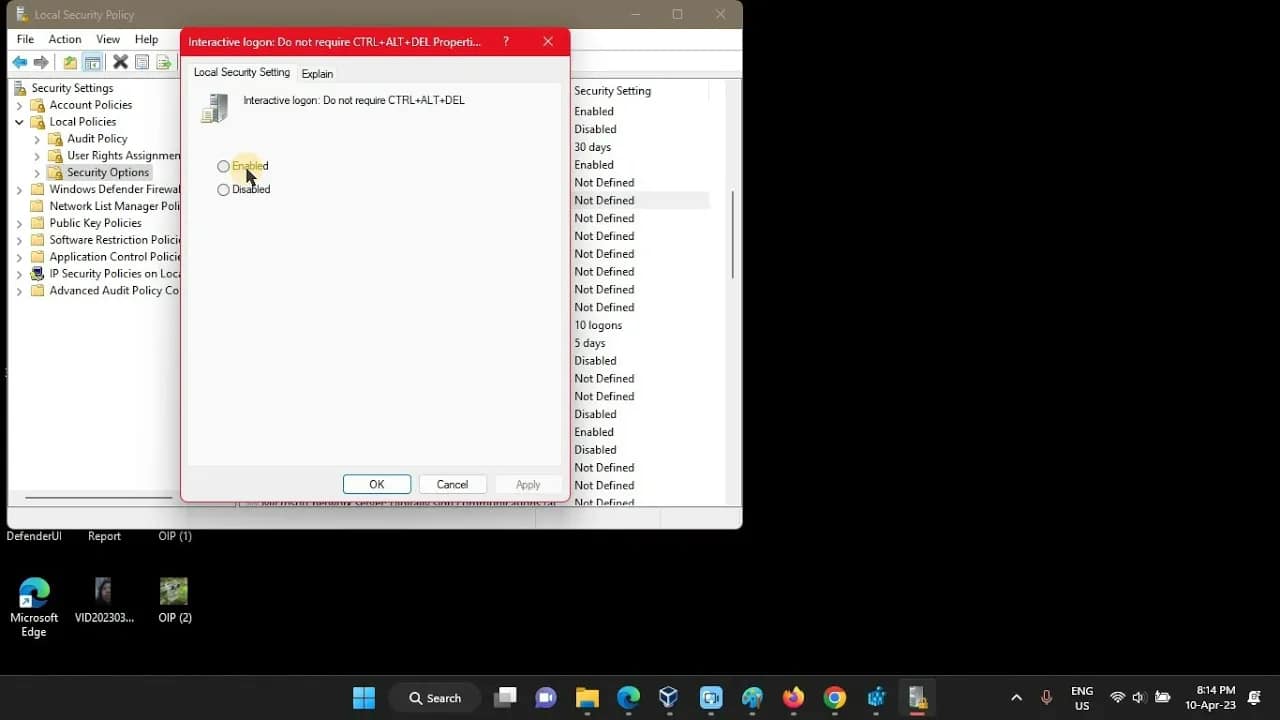Open the View menu
1280x720 pixels.
click(x=108, y=39)
